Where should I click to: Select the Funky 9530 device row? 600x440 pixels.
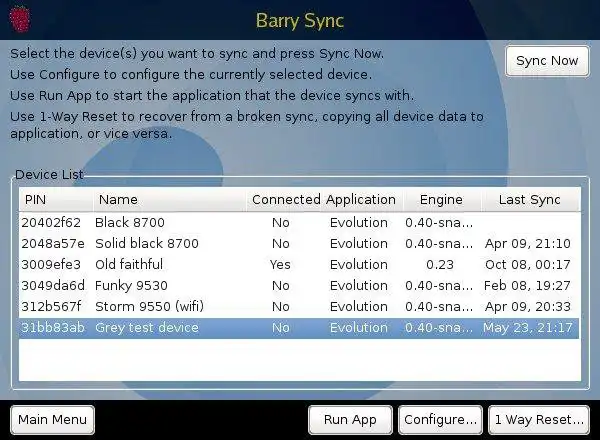(x=299, y=286)
